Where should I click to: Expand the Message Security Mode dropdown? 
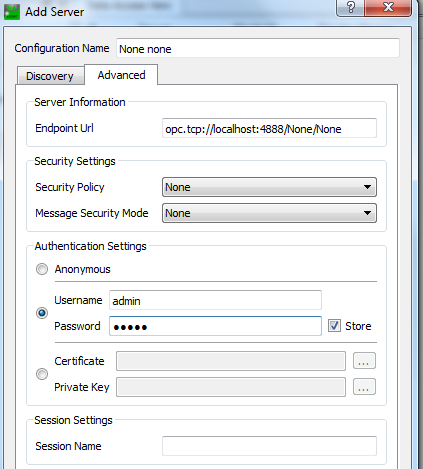(x=269, y=213)
